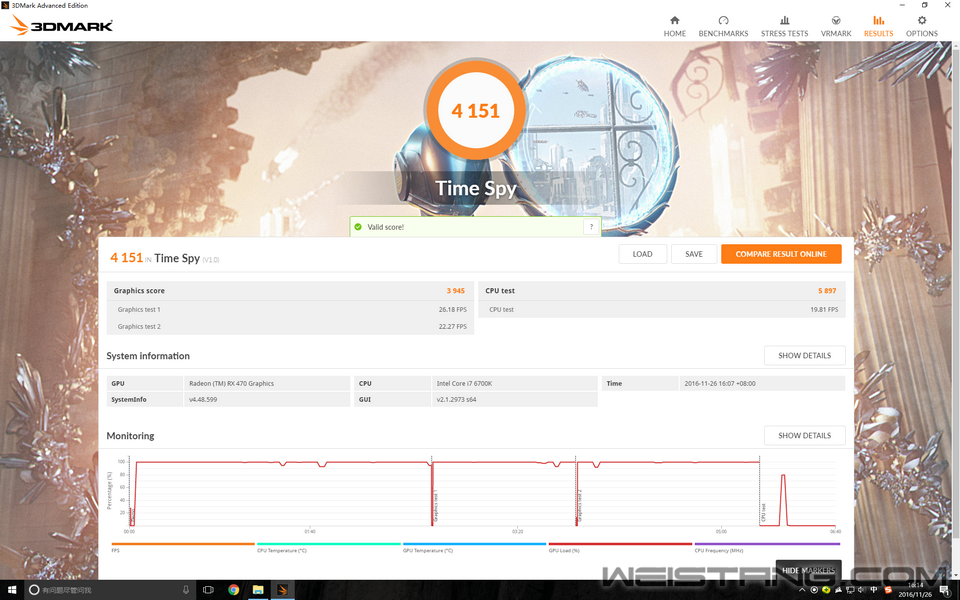
Task: Open the Benchmarks page
Action: (723, 26)
